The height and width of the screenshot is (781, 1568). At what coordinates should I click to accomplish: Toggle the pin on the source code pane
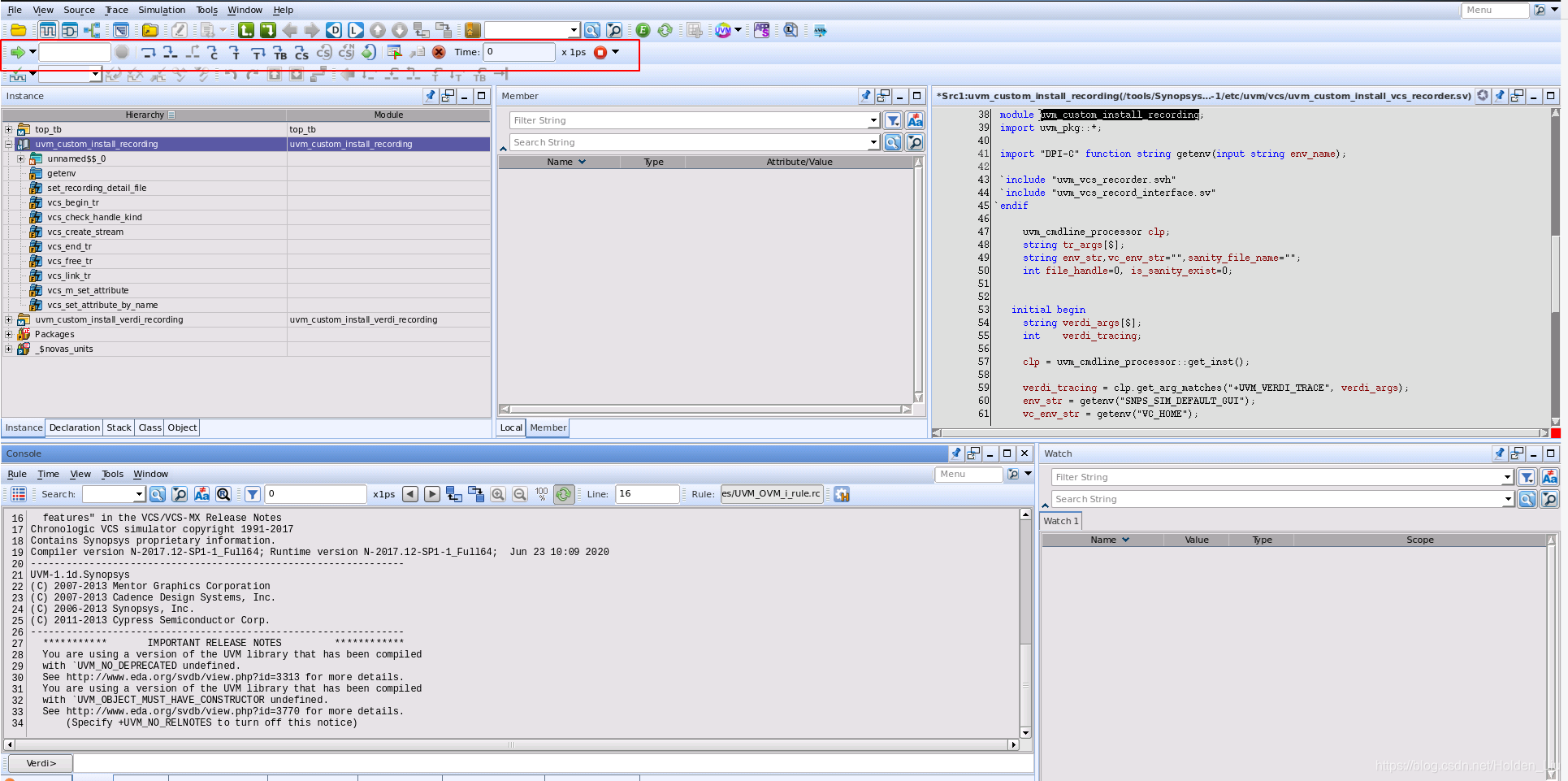[1500, 96]
